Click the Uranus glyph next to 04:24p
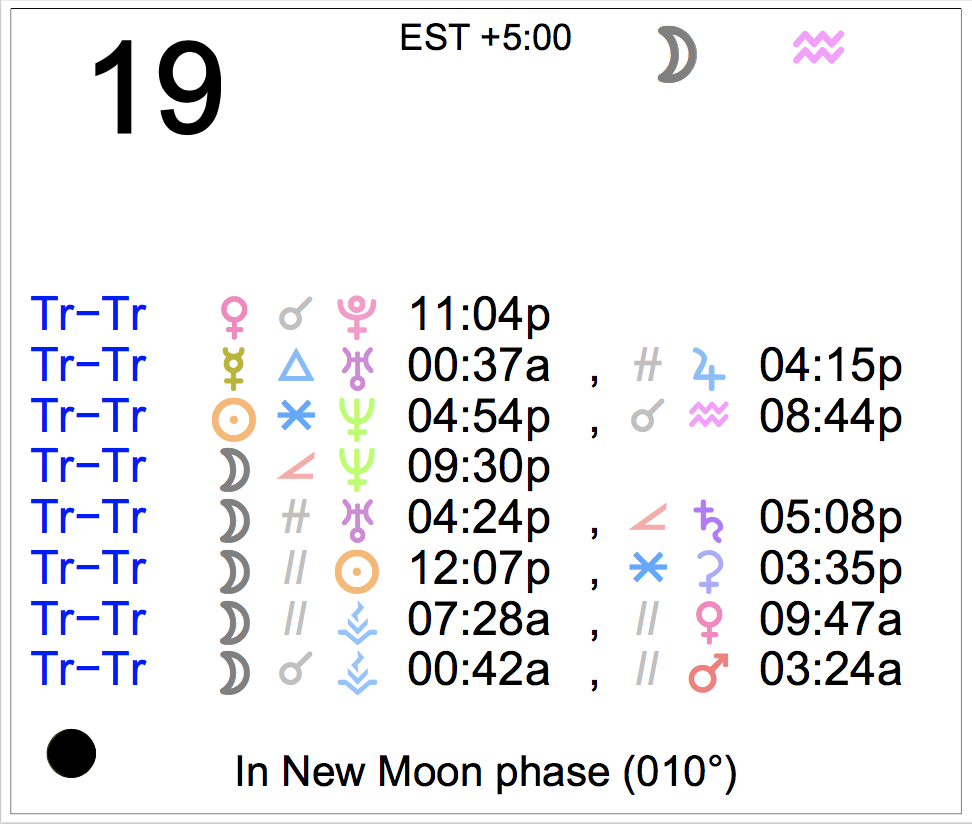 coord(355,519)
